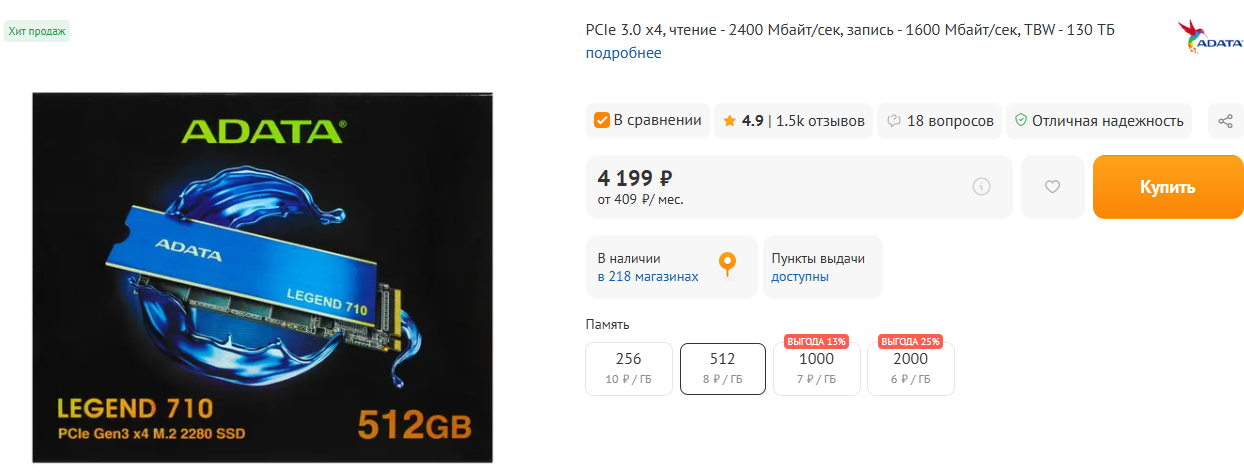This screenshot has height=476, width=1244.
Task: Click the orange 'Купить' button
Action: tap(1168, 187)
